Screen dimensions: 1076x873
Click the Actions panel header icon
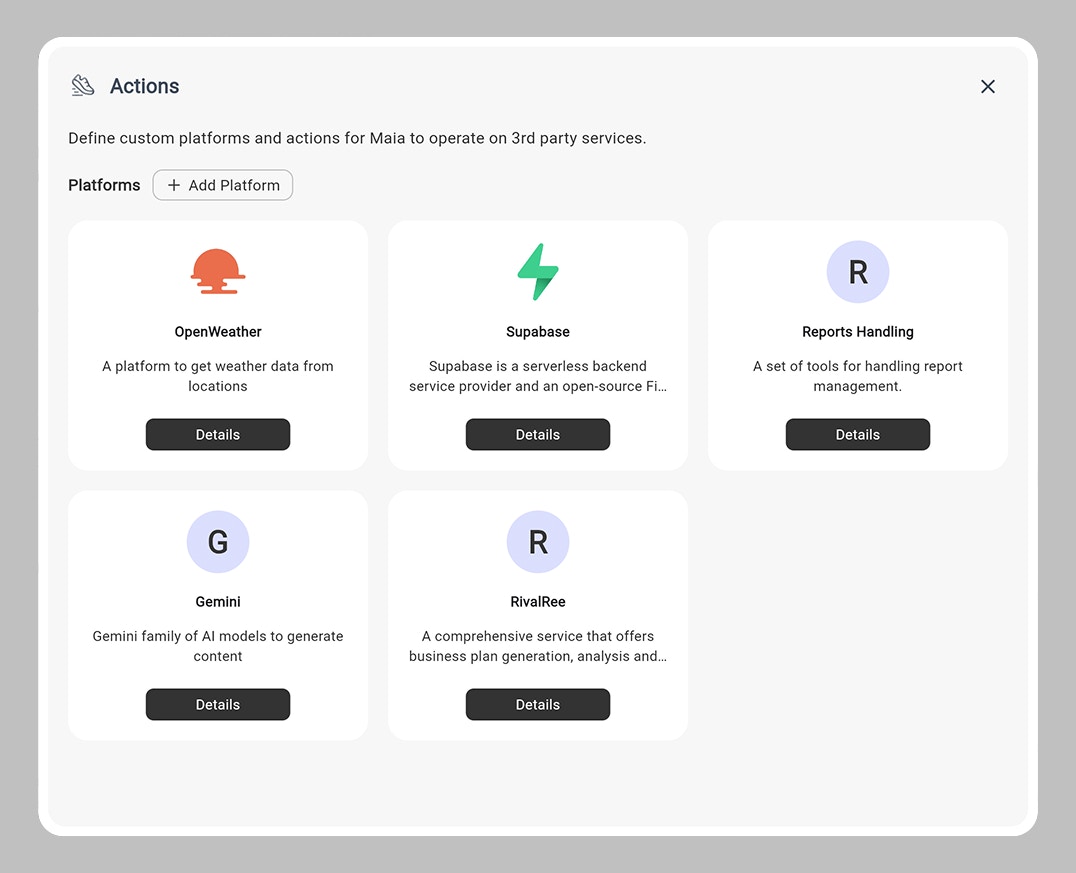coord(82,86)
